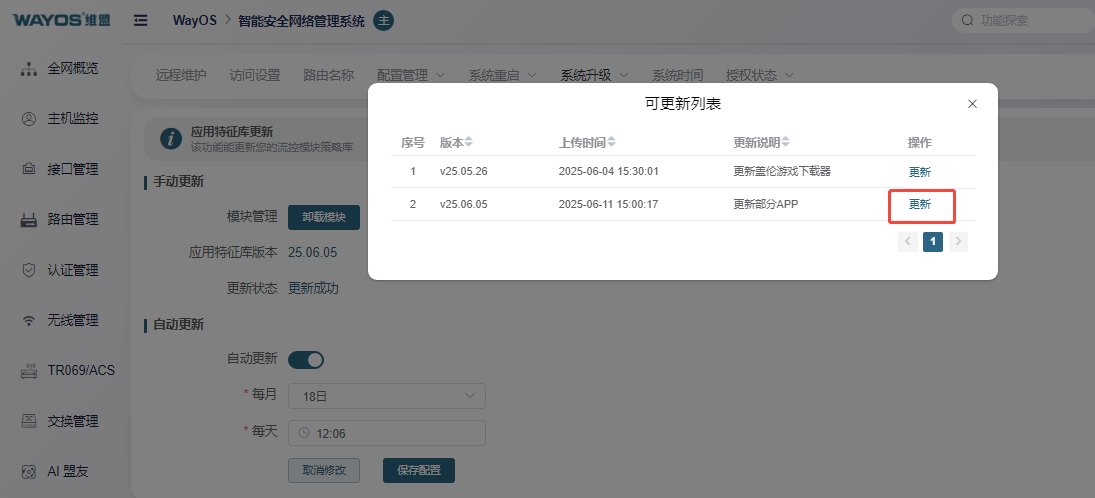Click the 接口管理 port icon

(x=29, y=169)
